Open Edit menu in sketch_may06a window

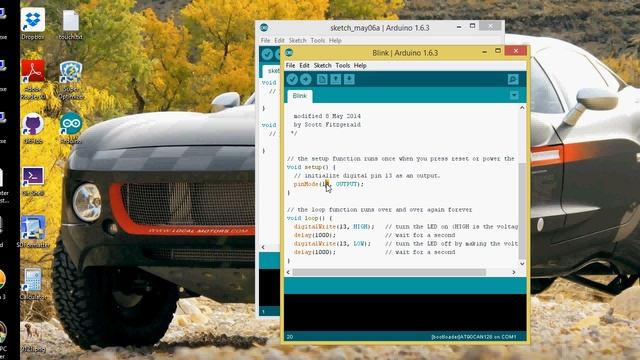pyautogui.click(x=279, y=40)
